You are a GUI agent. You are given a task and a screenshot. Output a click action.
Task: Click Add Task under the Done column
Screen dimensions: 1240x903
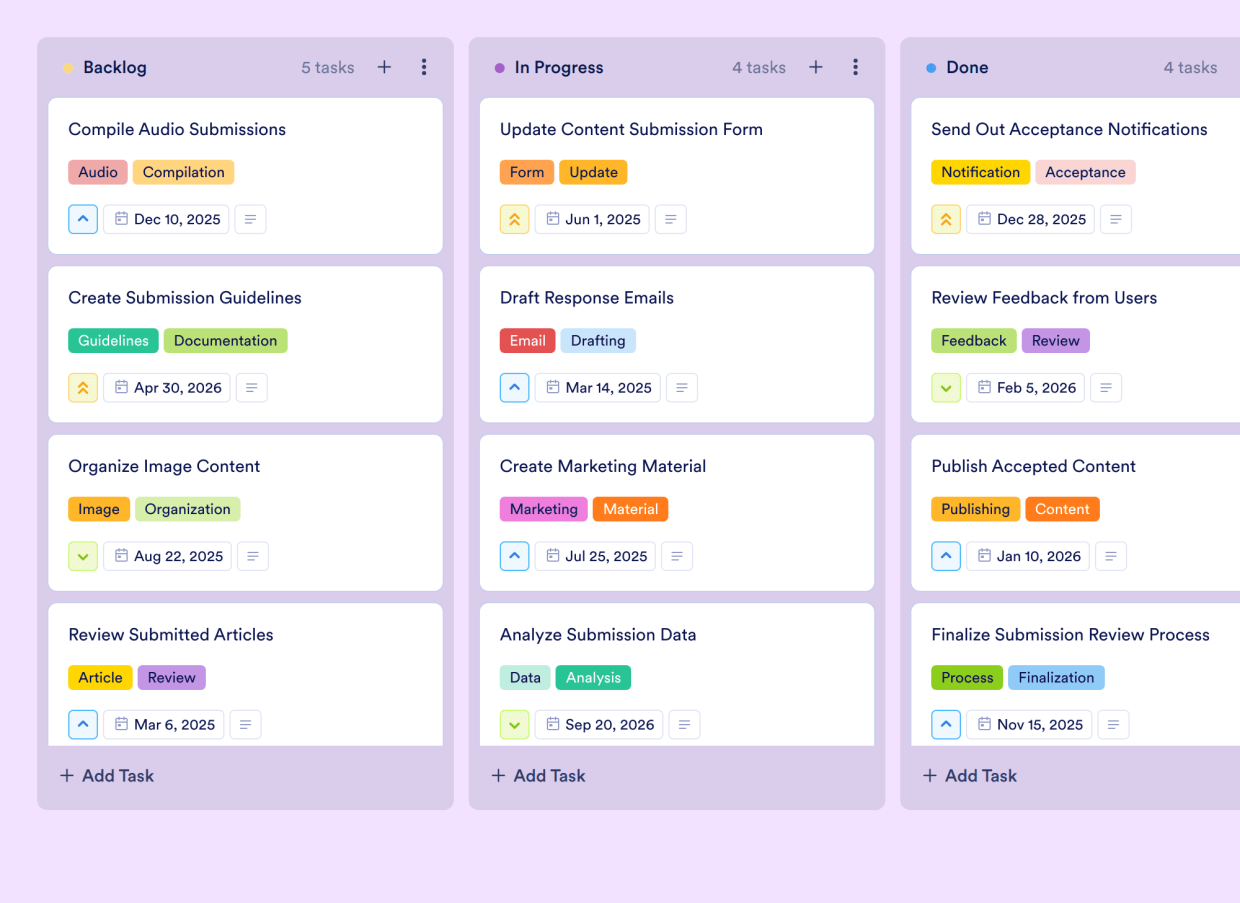969,775
